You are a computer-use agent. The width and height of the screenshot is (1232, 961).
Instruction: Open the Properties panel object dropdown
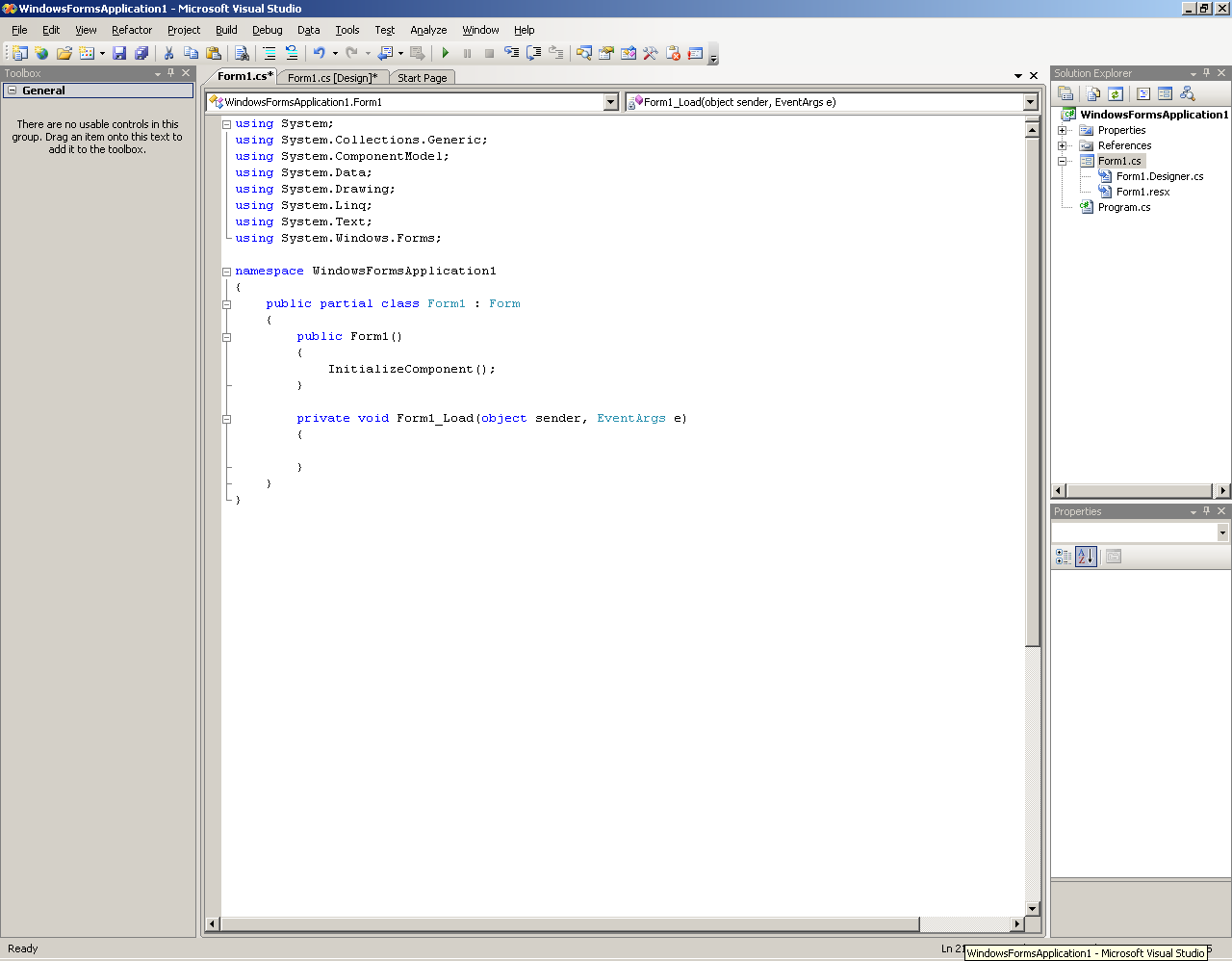point(1222,532)
